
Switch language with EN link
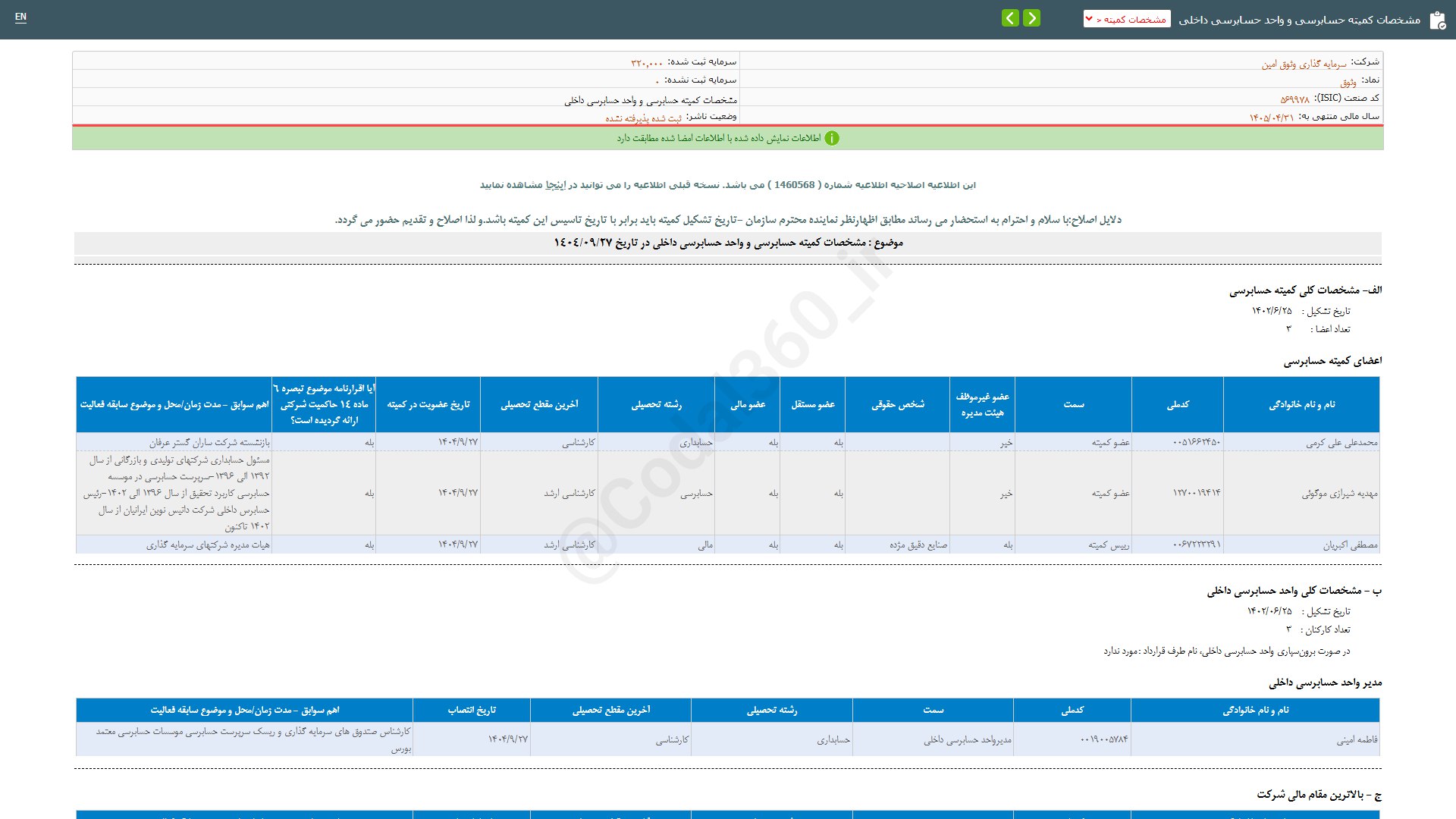[x=20, y=17]
